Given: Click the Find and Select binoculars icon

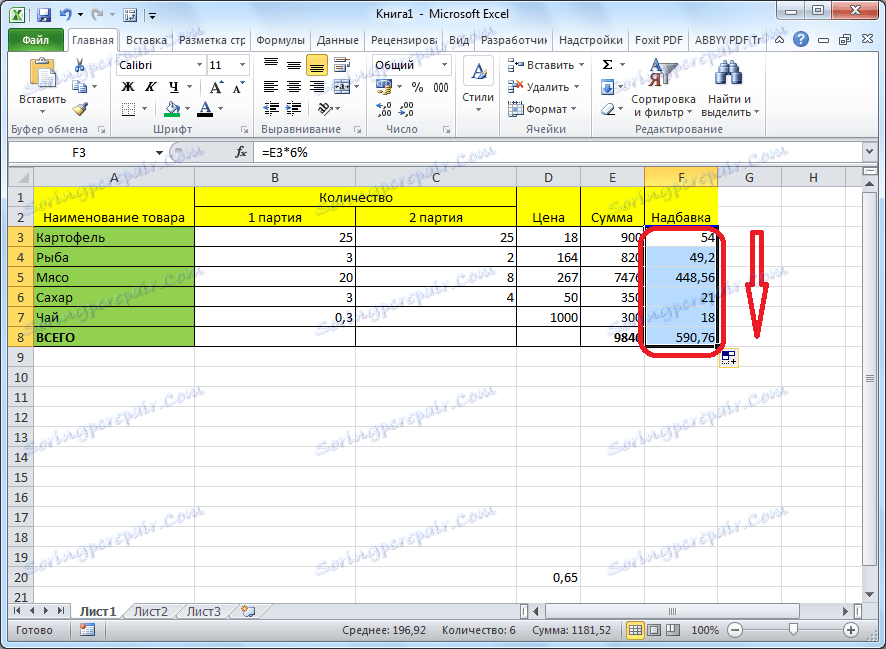Looking at the screenshot, I should coord(728,72).
